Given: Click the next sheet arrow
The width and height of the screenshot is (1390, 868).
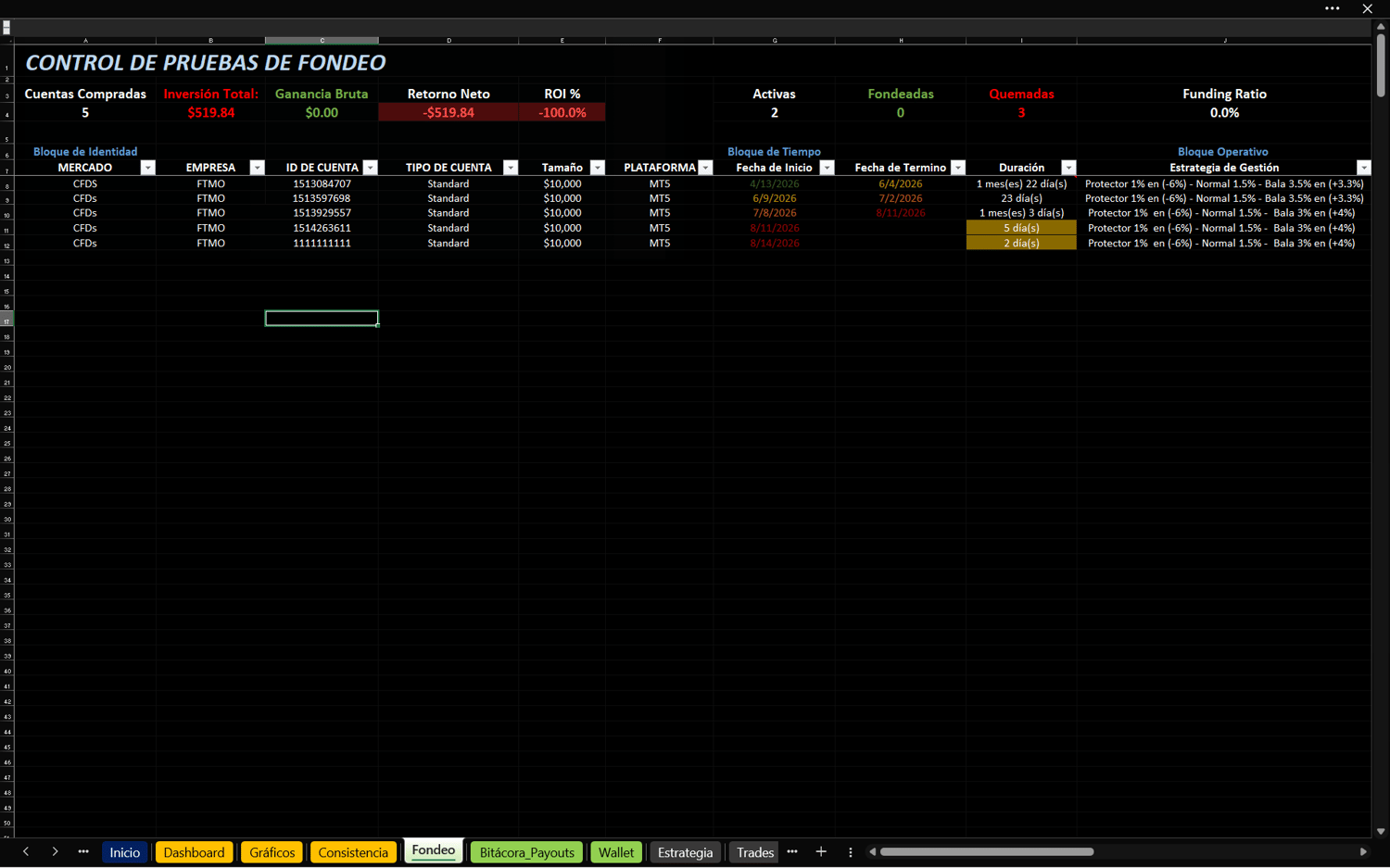Looking at the screenshot, I should (x=55, y=852).
